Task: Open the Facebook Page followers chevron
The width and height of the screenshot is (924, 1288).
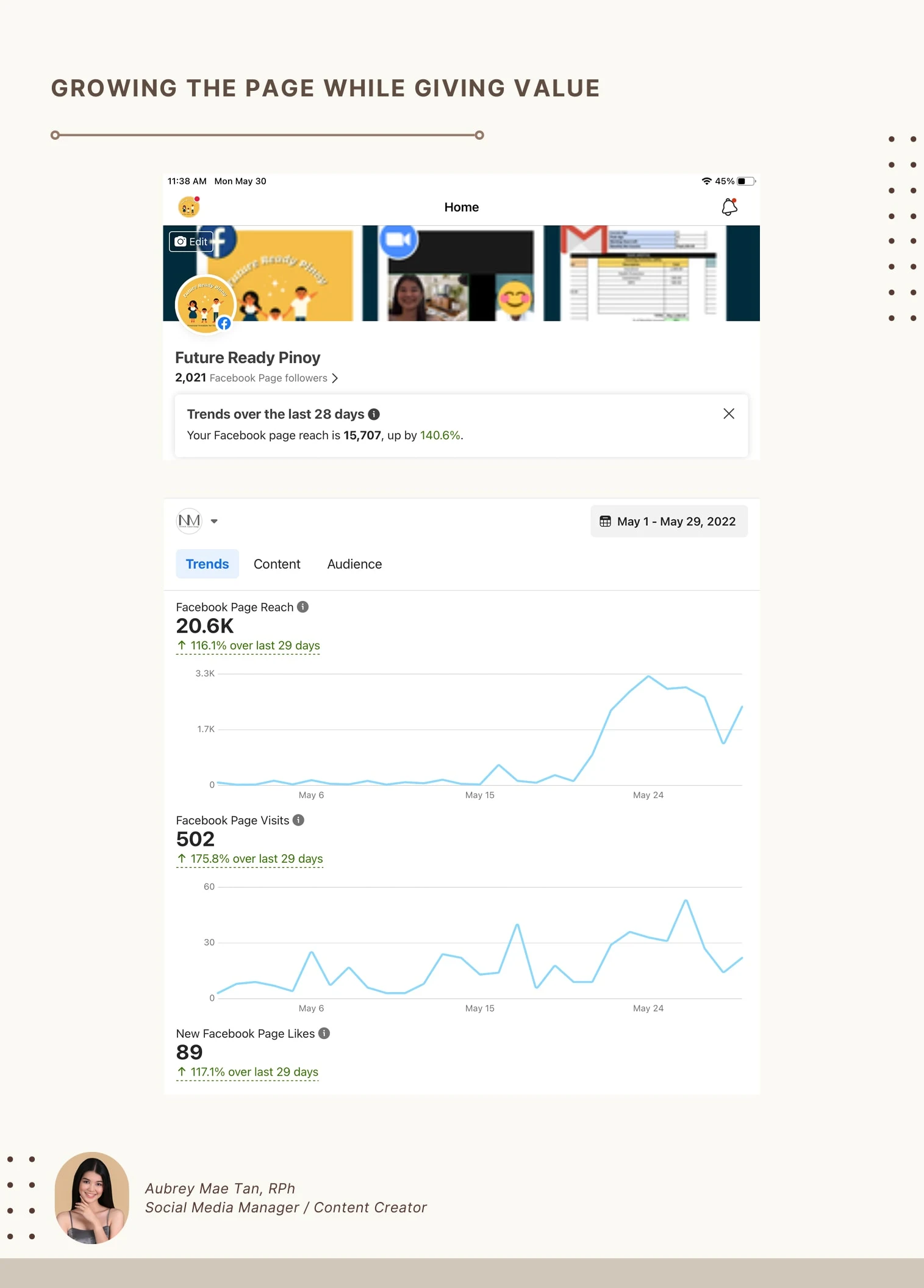Action: coord(335,378)
